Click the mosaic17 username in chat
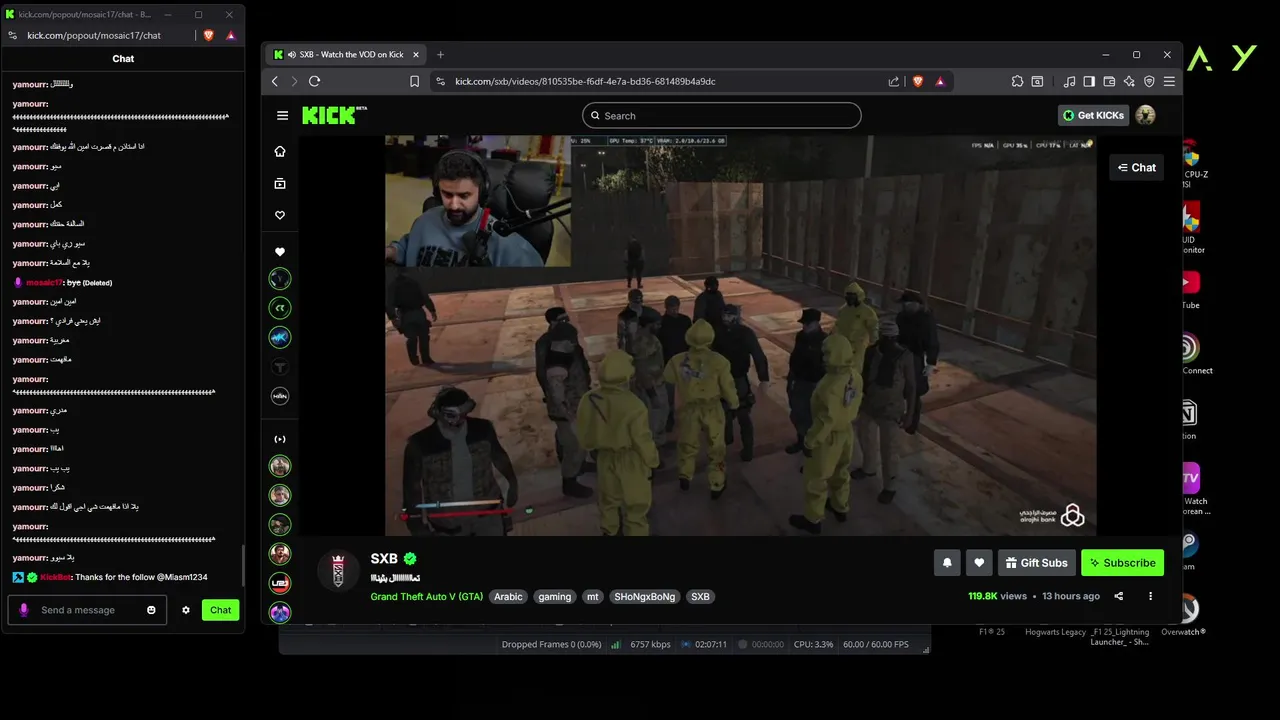The height and width of the screenshot is (720, 1280). coord(45,283)
